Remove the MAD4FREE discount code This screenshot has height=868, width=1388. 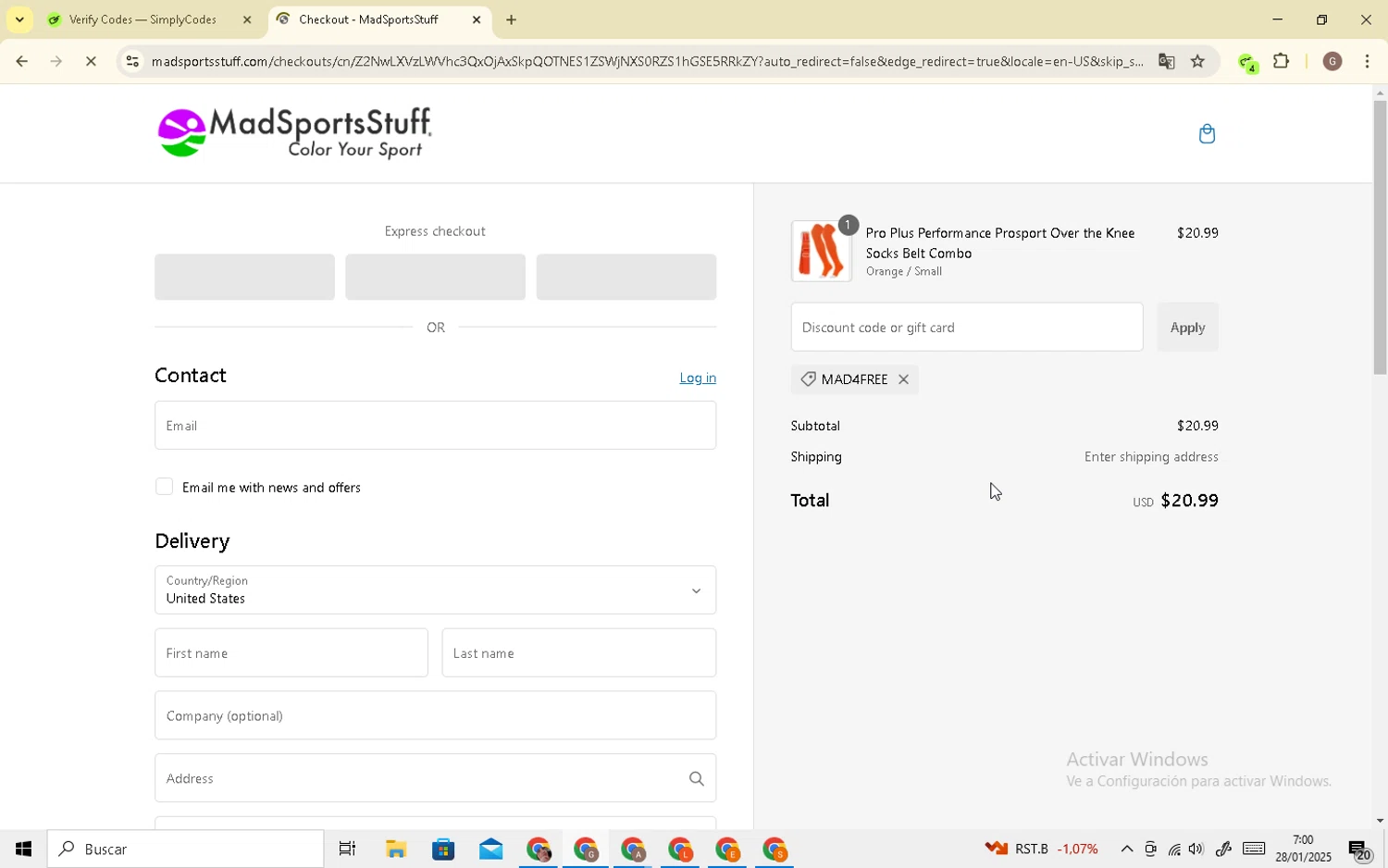point(904,379)
